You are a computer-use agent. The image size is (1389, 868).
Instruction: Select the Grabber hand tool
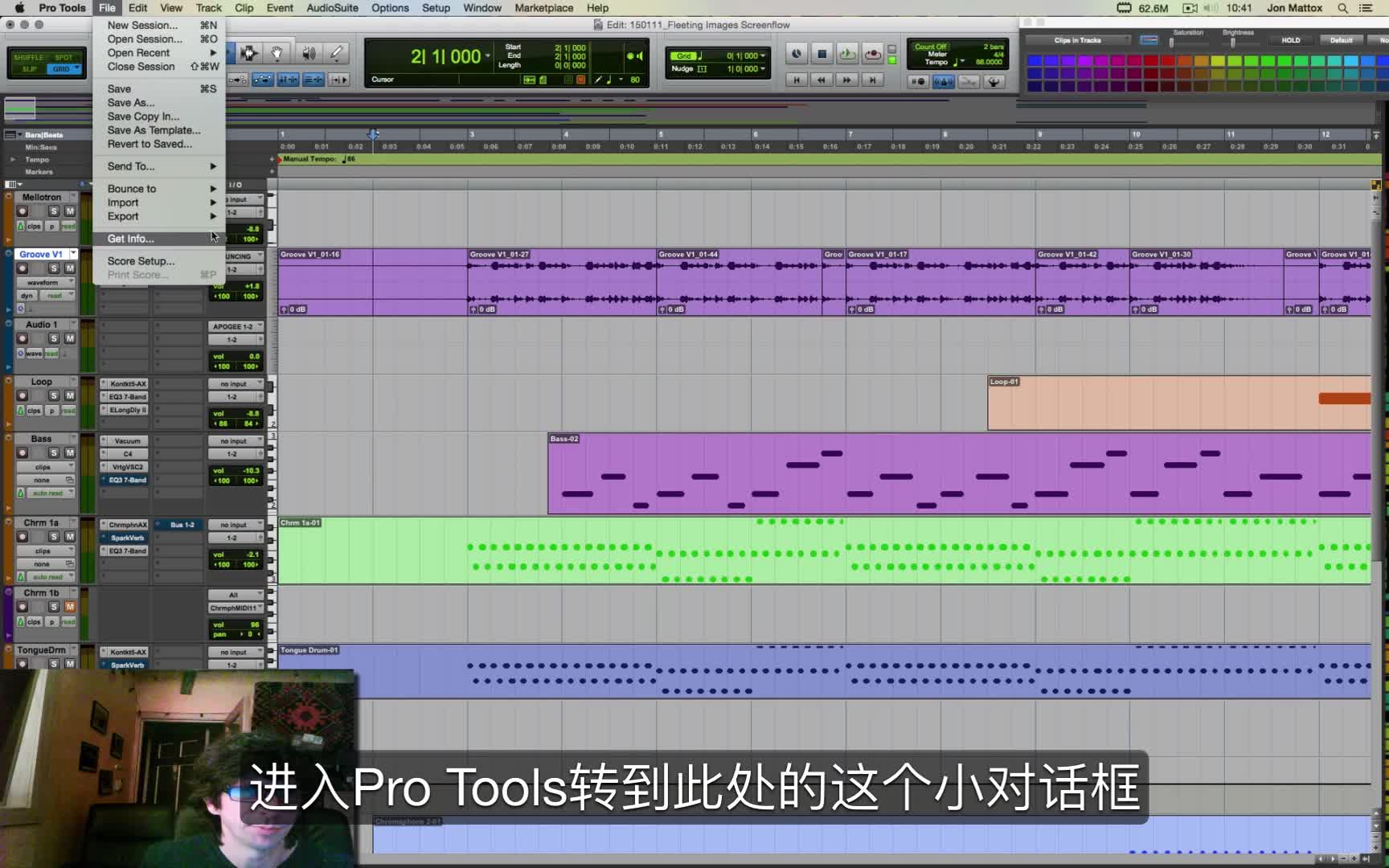[277, 54]
